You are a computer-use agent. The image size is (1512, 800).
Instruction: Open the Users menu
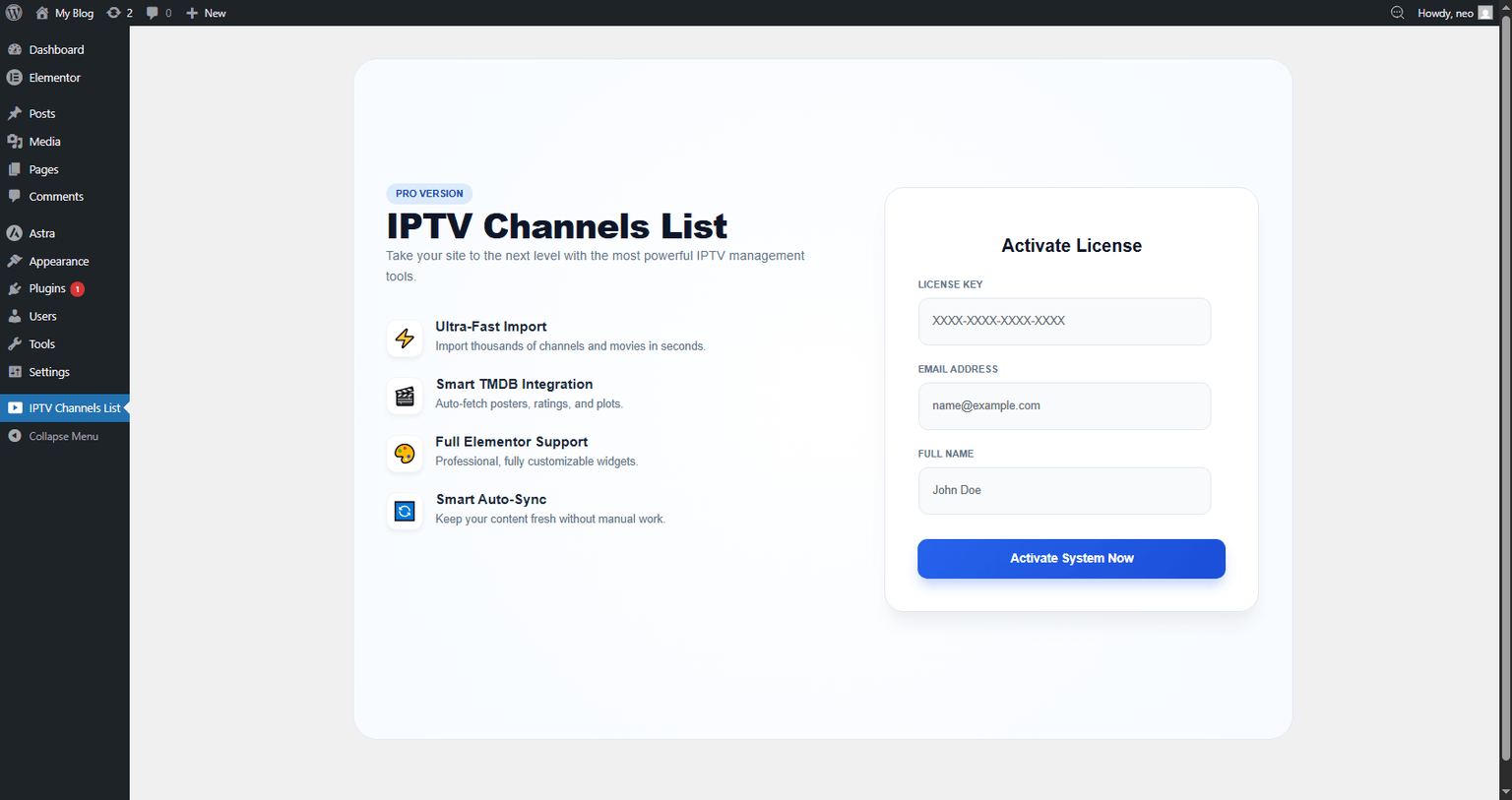tap(65, 316)
